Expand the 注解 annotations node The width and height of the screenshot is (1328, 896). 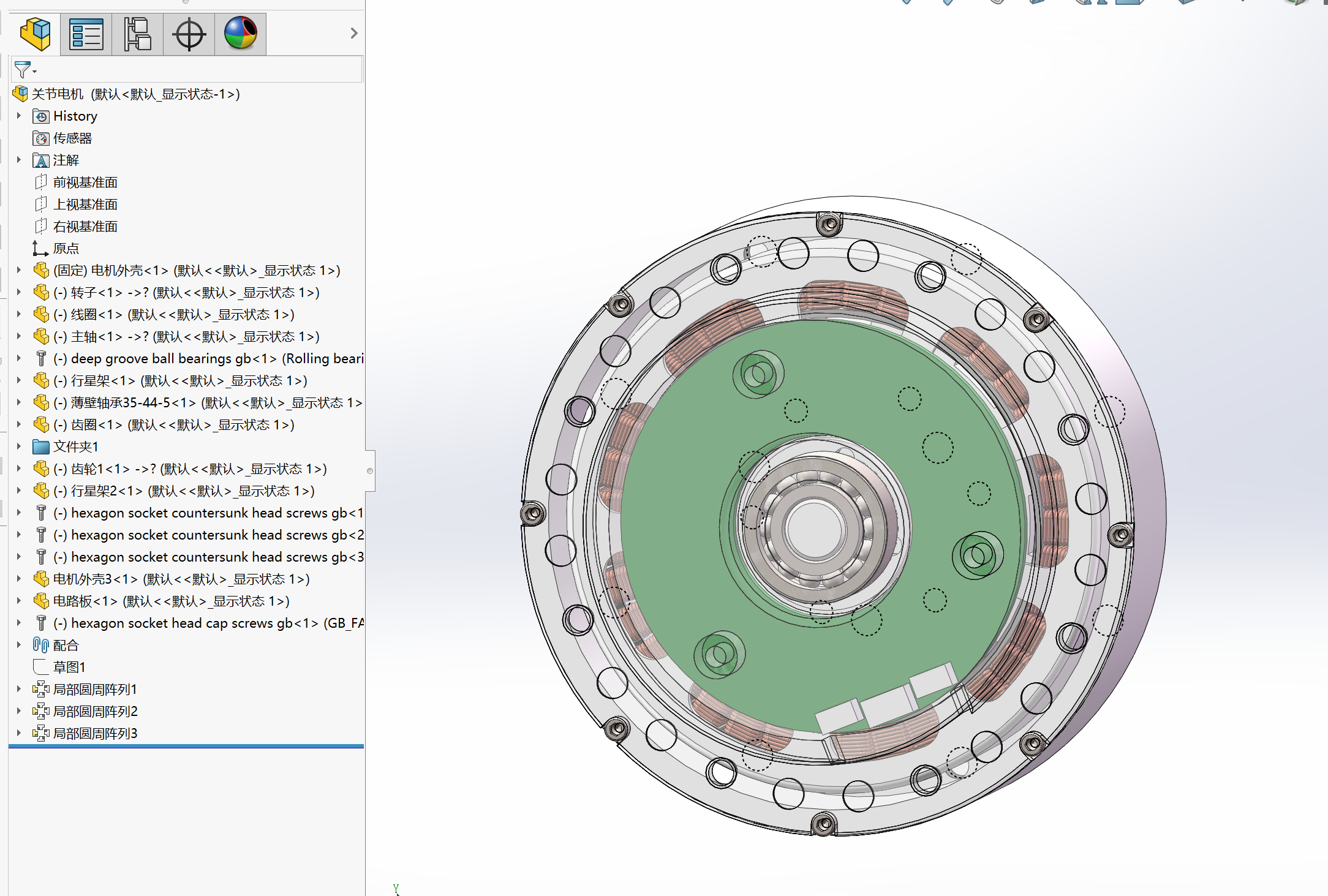pyautogui.click(x=19, y=160)
